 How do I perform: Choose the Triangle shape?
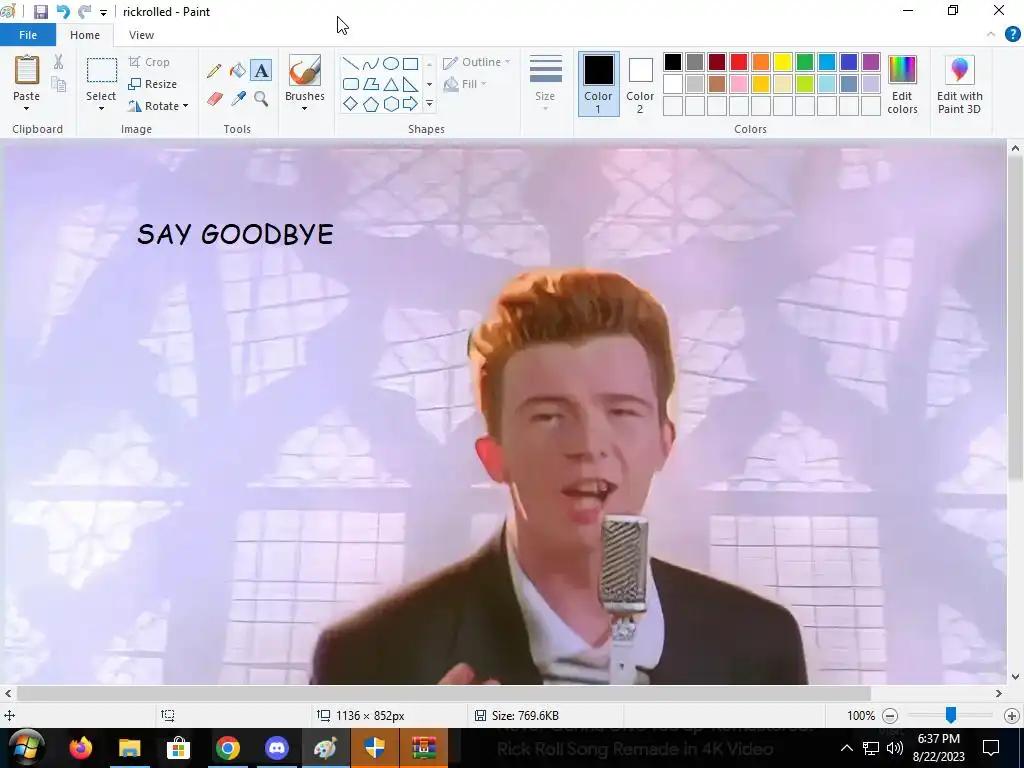pyautogui.click(x=391, y=84)
